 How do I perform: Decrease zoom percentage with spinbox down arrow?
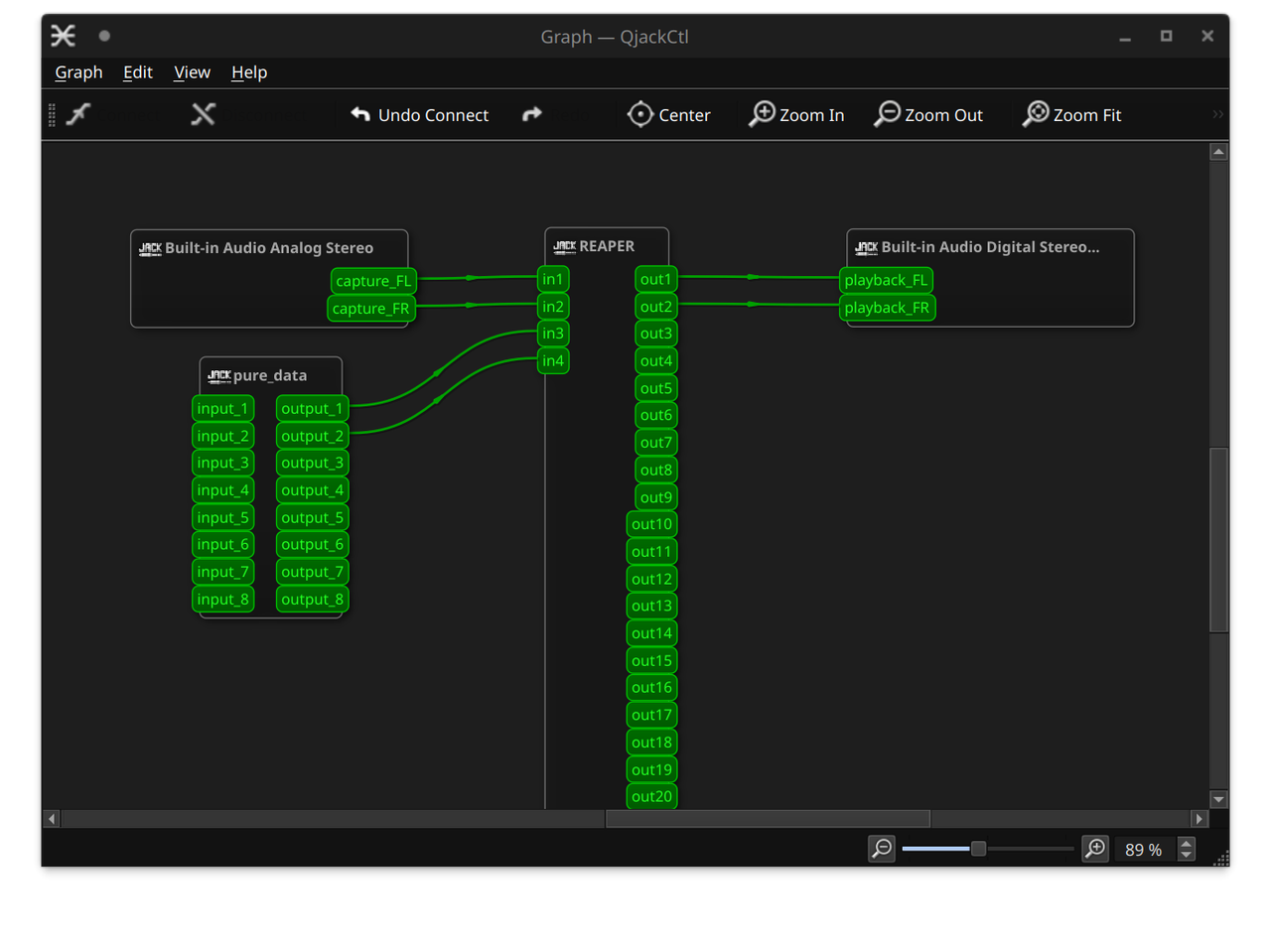1187,855
